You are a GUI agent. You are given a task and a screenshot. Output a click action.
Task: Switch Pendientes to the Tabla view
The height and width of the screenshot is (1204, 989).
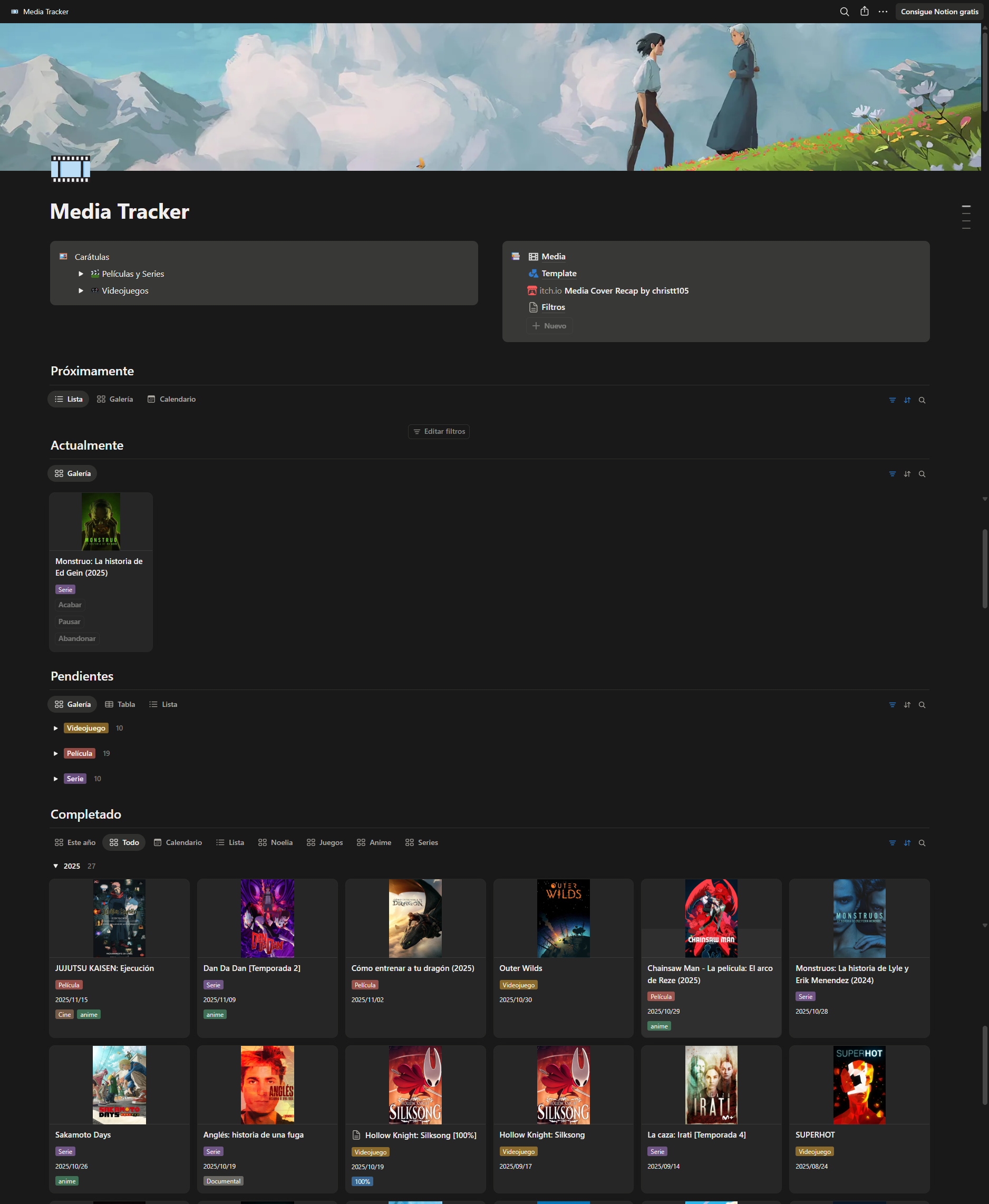click(x=120, y=704)
